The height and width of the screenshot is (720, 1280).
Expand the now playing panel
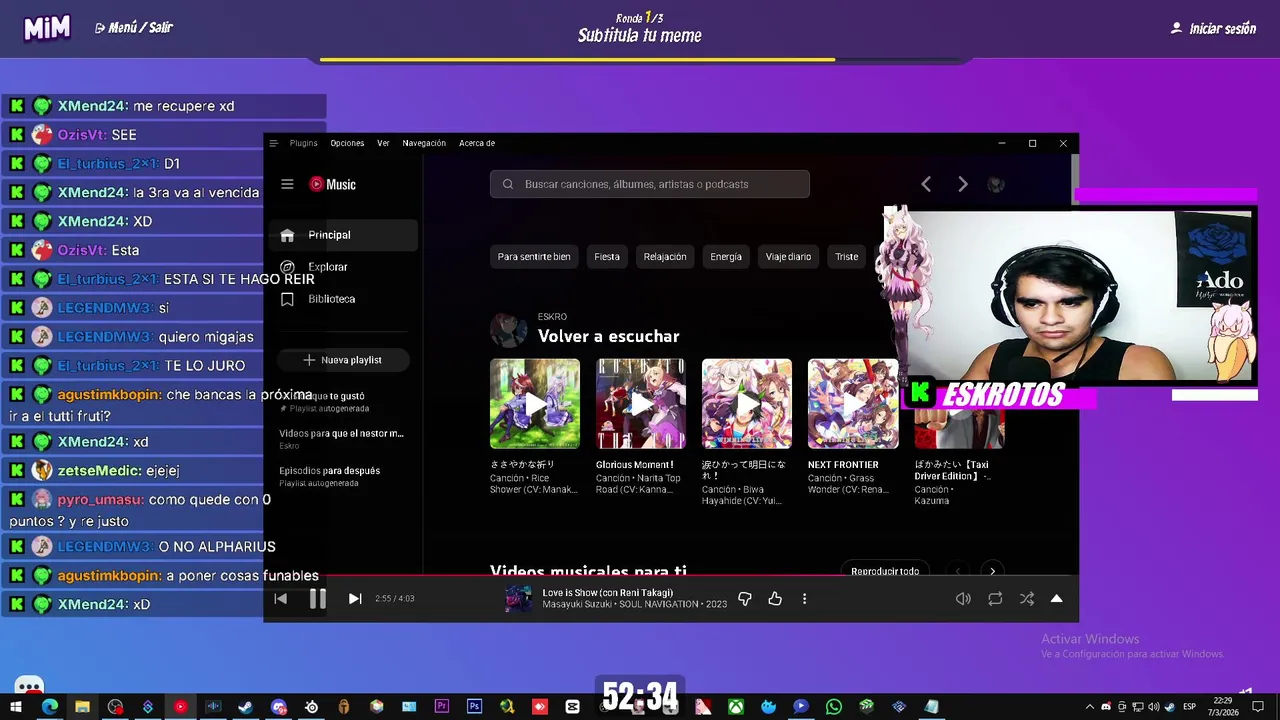pos(1057,599)
